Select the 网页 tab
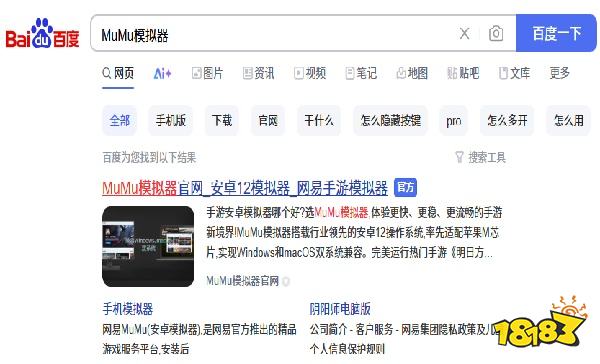 [118, 73]
